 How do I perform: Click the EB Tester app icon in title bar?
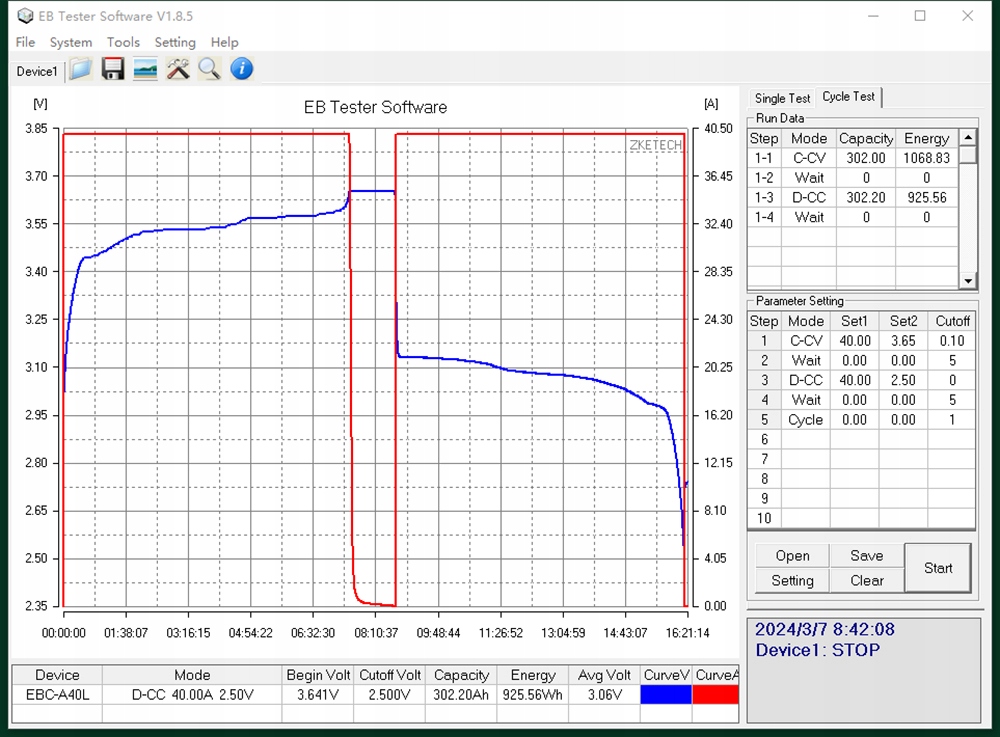pyautogui.click(x=25, y=16)
